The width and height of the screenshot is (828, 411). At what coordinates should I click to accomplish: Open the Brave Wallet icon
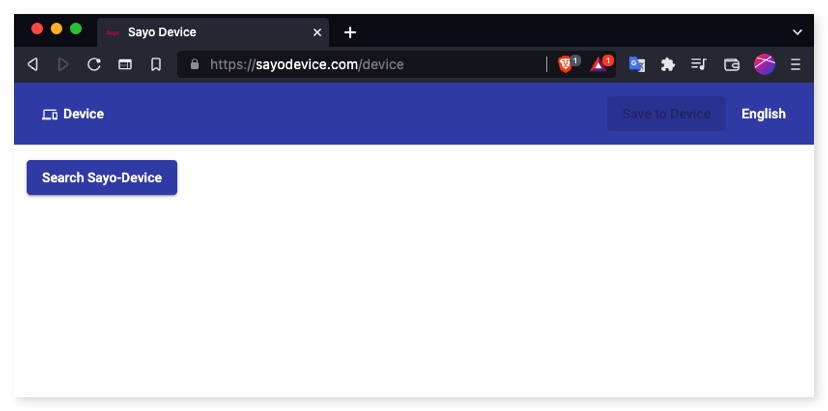(x=731, y=64)
